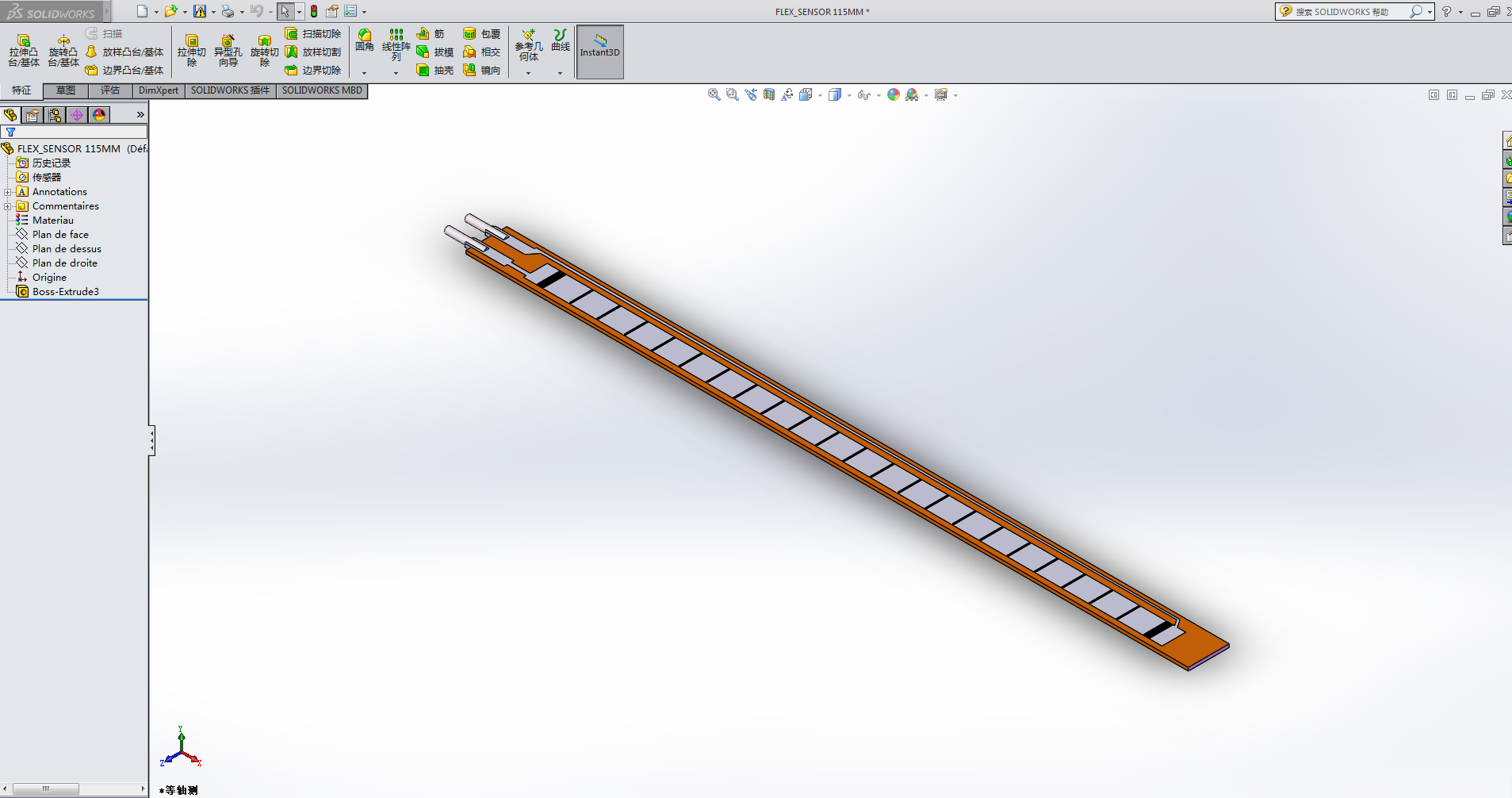Image resolution: width=1512 pixels, height=798 pixels.
Task: Open the Section View icon
Action: point(769,94)
